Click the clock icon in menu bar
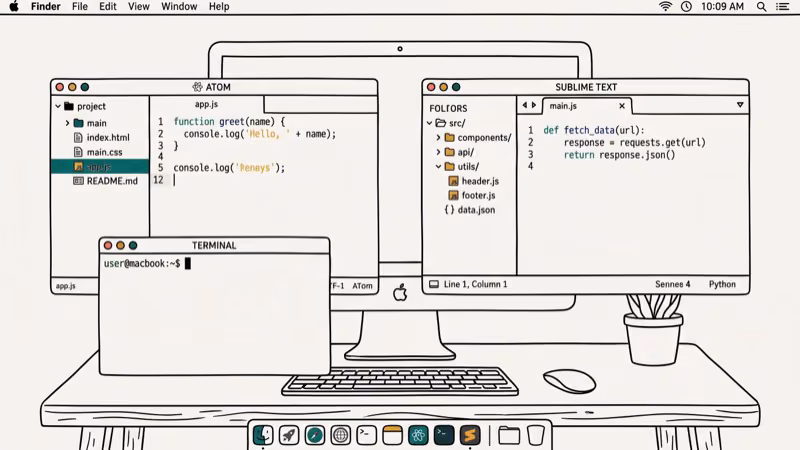This screenshot has width=800, height=450. (x=686, y=7)
